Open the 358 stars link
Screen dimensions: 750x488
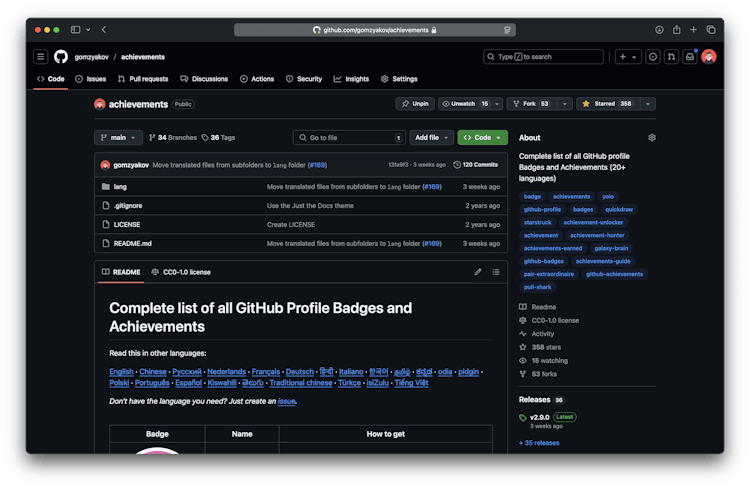540,347
